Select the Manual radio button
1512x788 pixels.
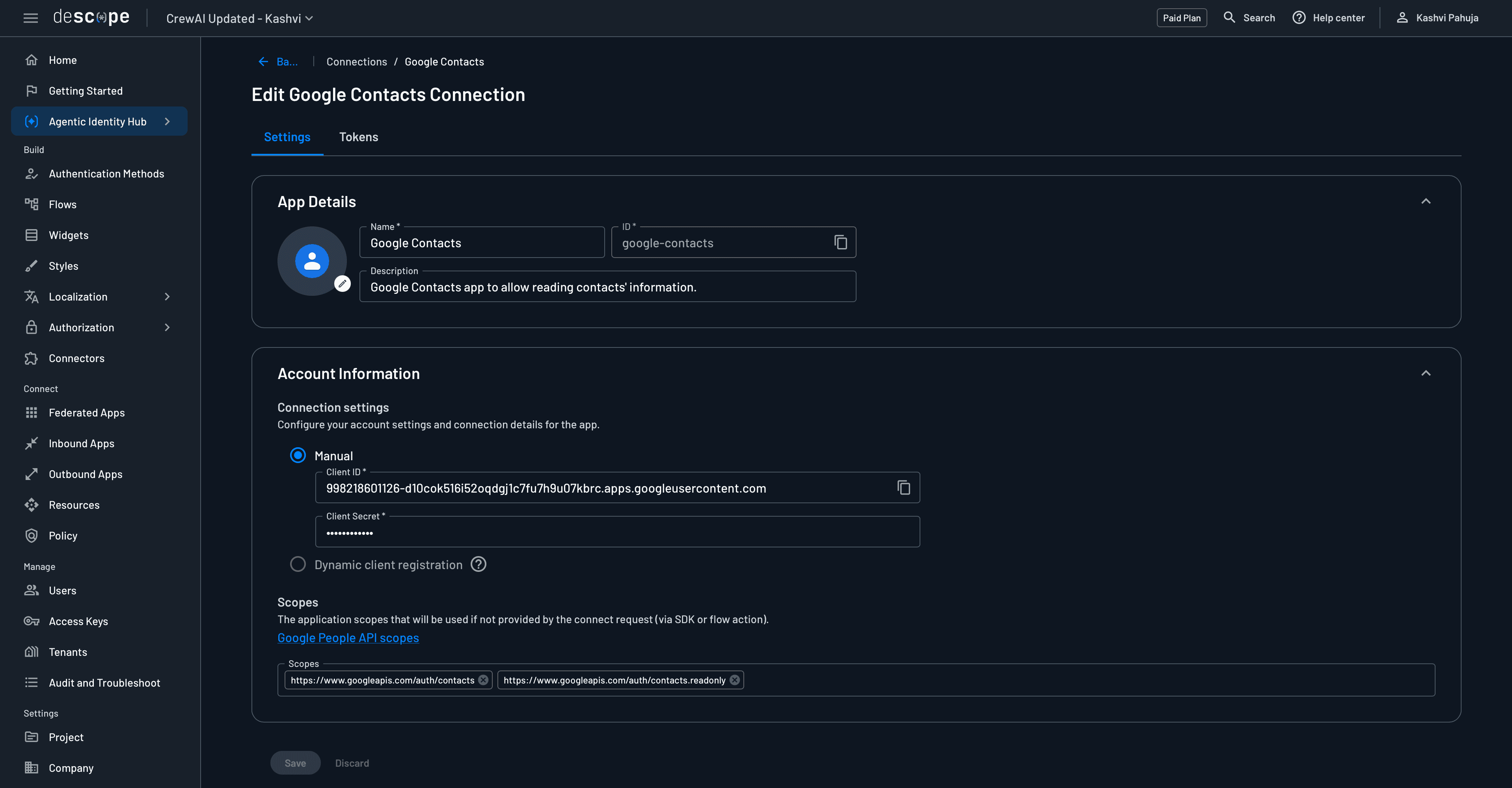(x=298, y=456)
